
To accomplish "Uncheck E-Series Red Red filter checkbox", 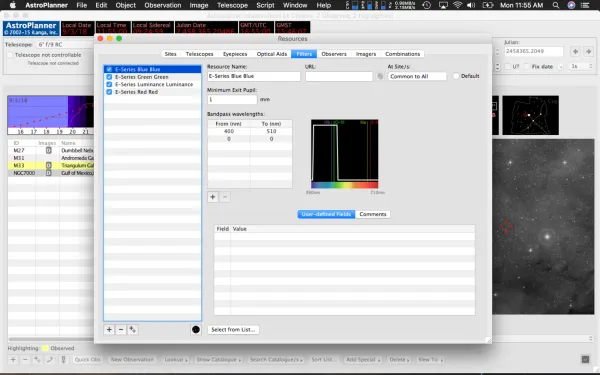I will tap(109, 92).
